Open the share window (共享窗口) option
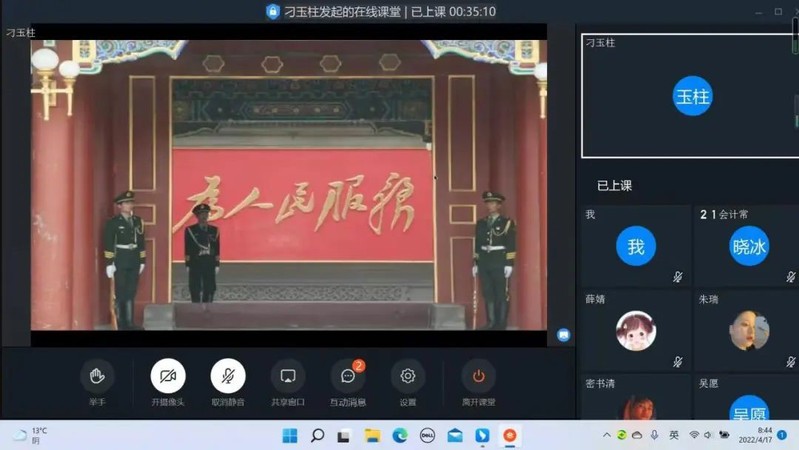 288,376
